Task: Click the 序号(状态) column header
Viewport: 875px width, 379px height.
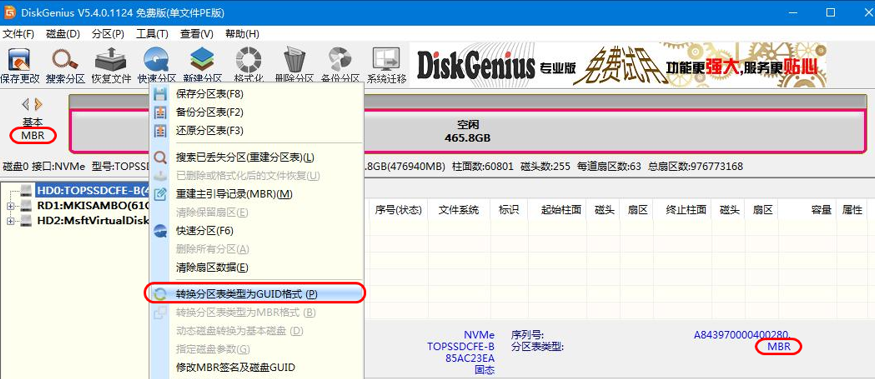Action: (x=398, y=210)
